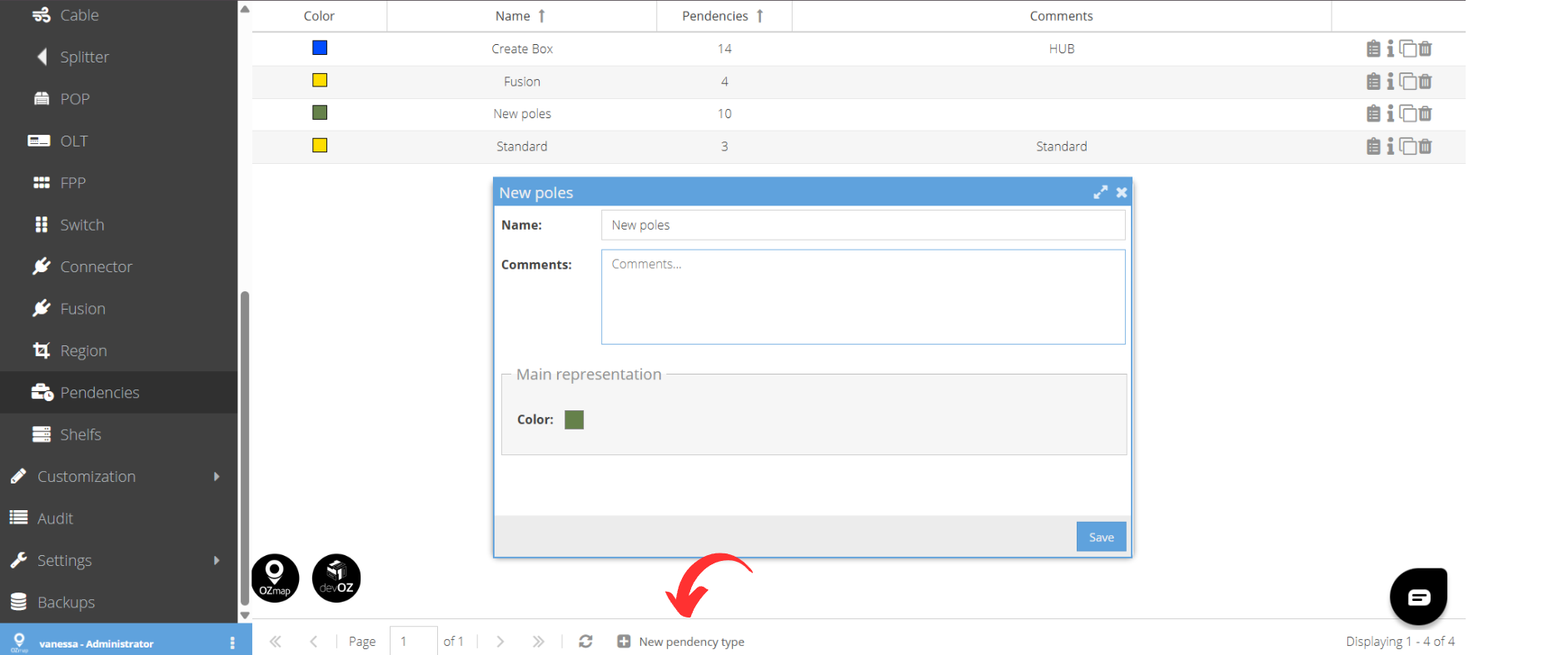This screenshot has width=1568, height=655.
Task: Open clipboard list icon for Fusion row
Action: 1373,82
